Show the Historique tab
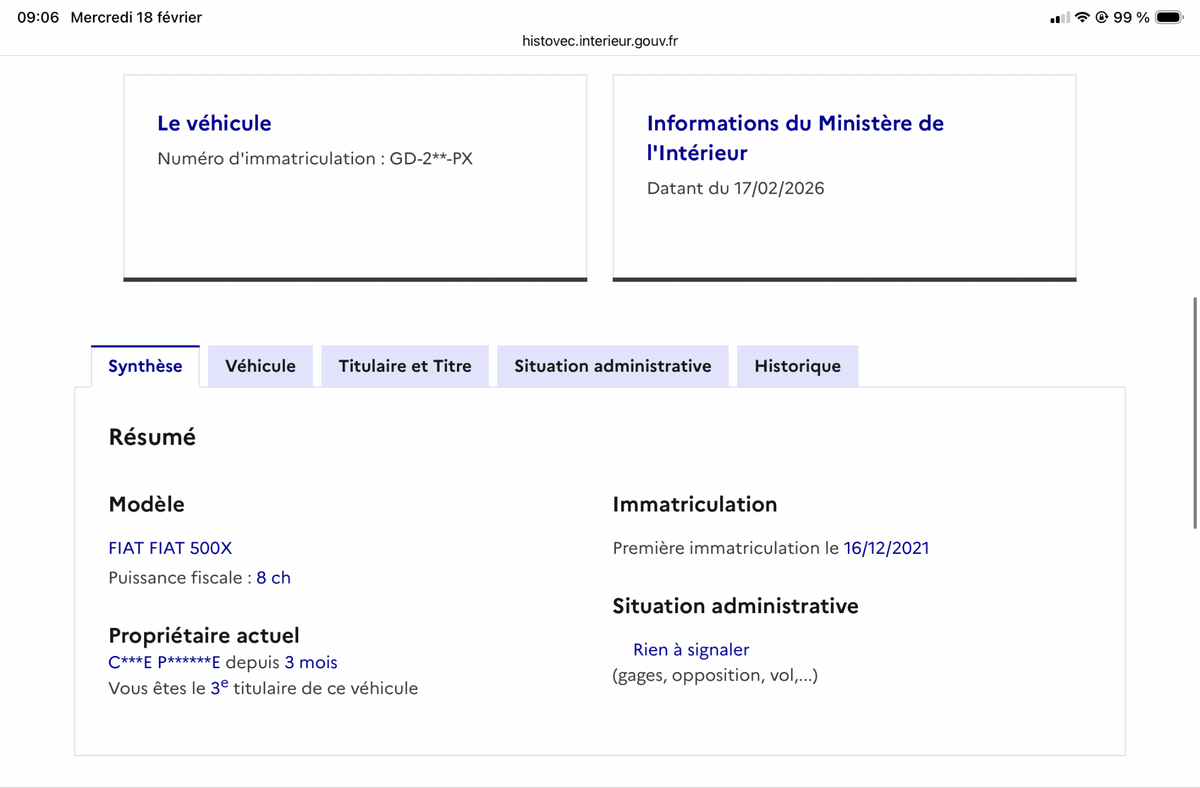Viewport: 1200px width, 788px height. (797, 366)
